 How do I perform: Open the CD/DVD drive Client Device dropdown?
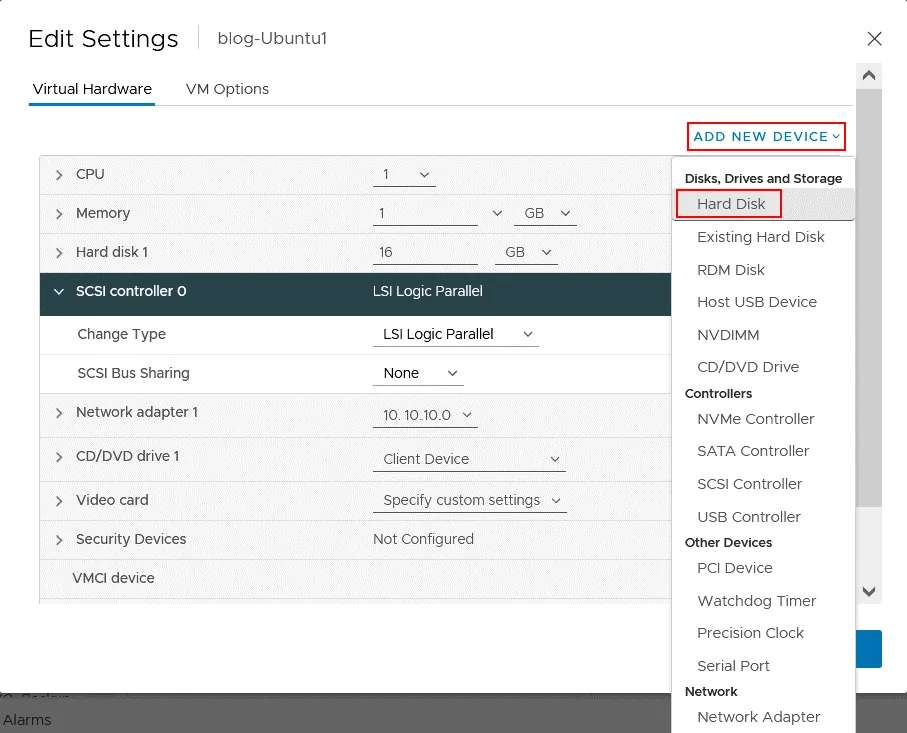tap(468, 459)
